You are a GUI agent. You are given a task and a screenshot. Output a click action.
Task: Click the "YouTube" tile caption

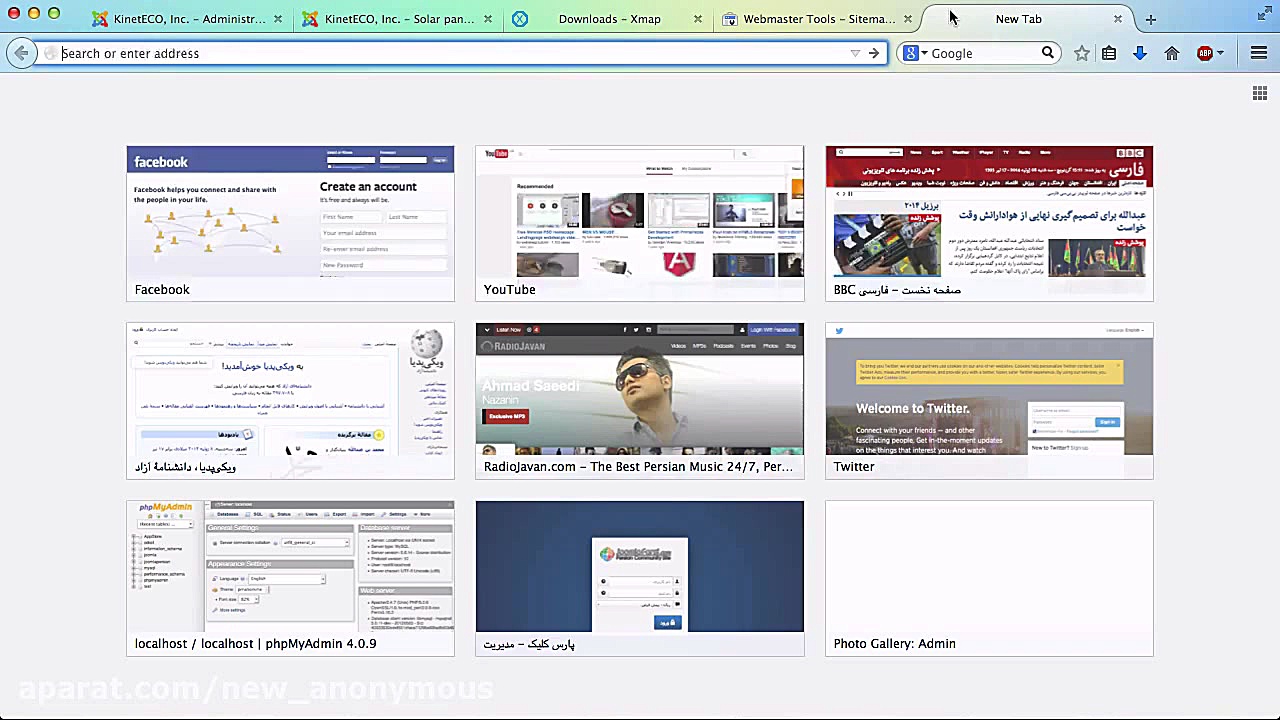tap(510, 290)
